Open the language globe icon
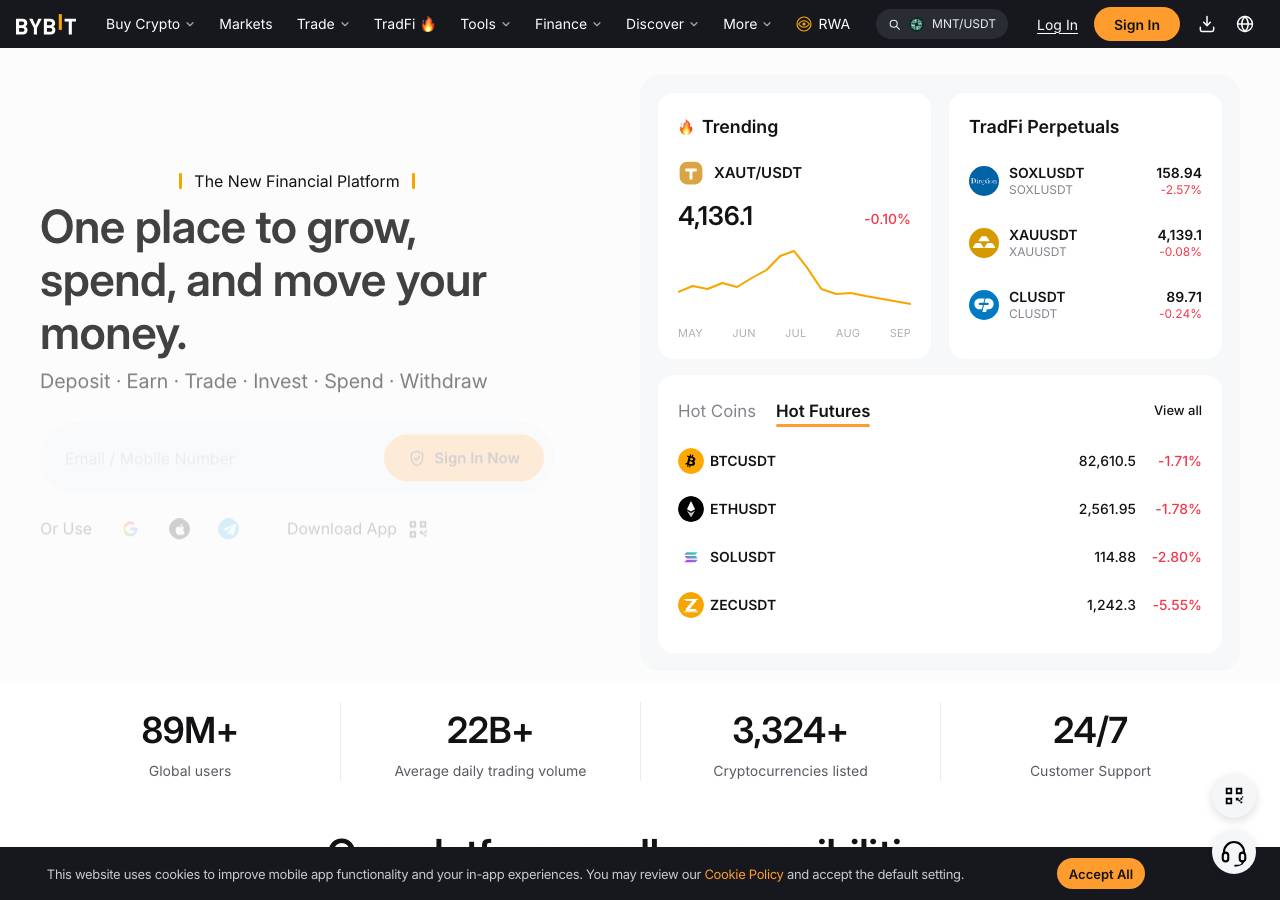 point(1245,24)
